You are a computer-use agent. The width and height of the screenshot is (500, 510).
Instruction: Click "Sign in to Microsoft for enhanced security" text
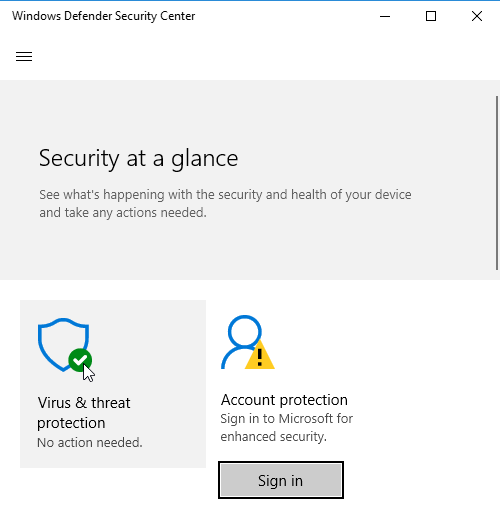[286, 427]
